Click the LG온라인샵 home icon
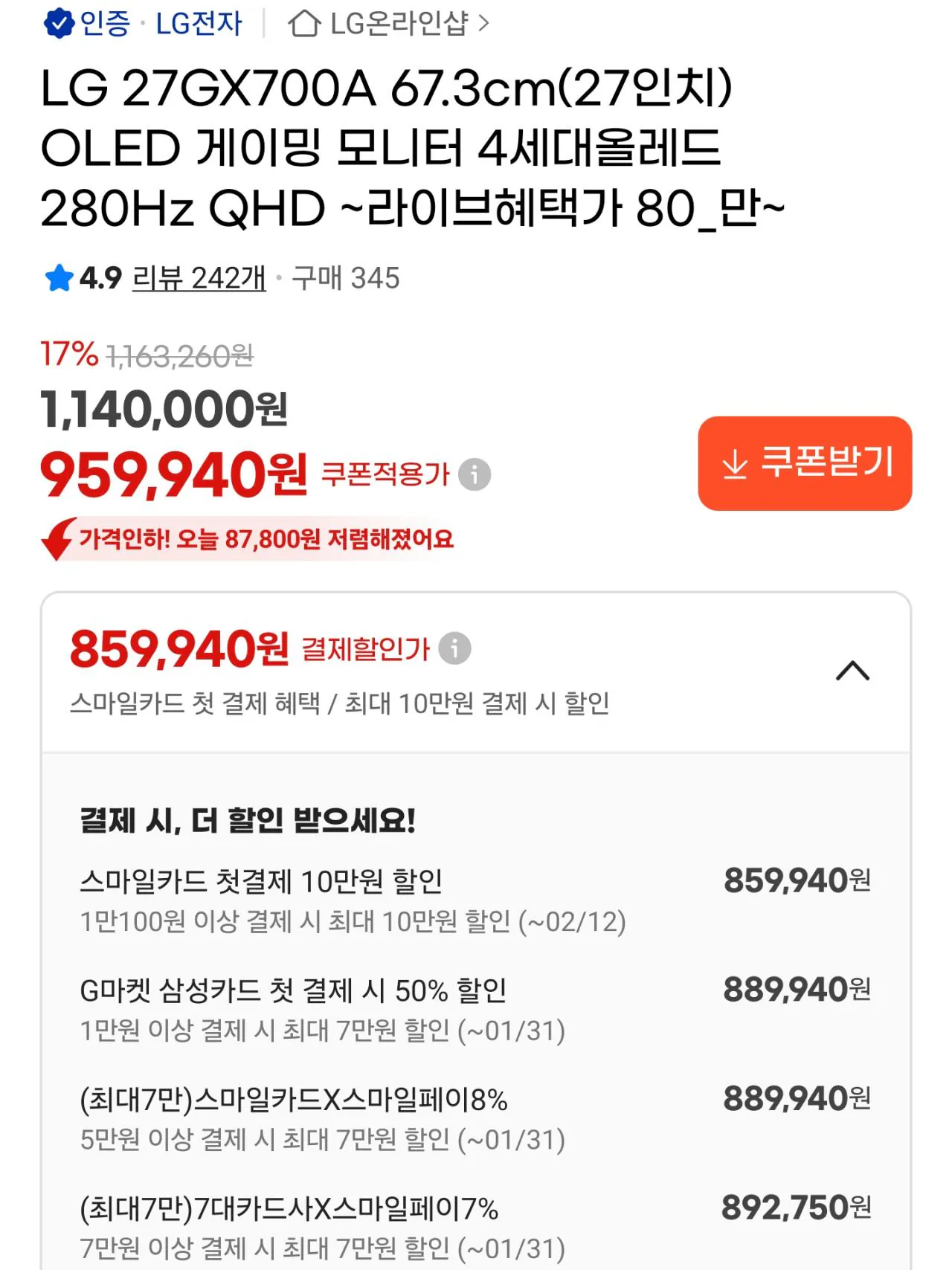This screenshot has width=952, height=1270. coord(304,23)
